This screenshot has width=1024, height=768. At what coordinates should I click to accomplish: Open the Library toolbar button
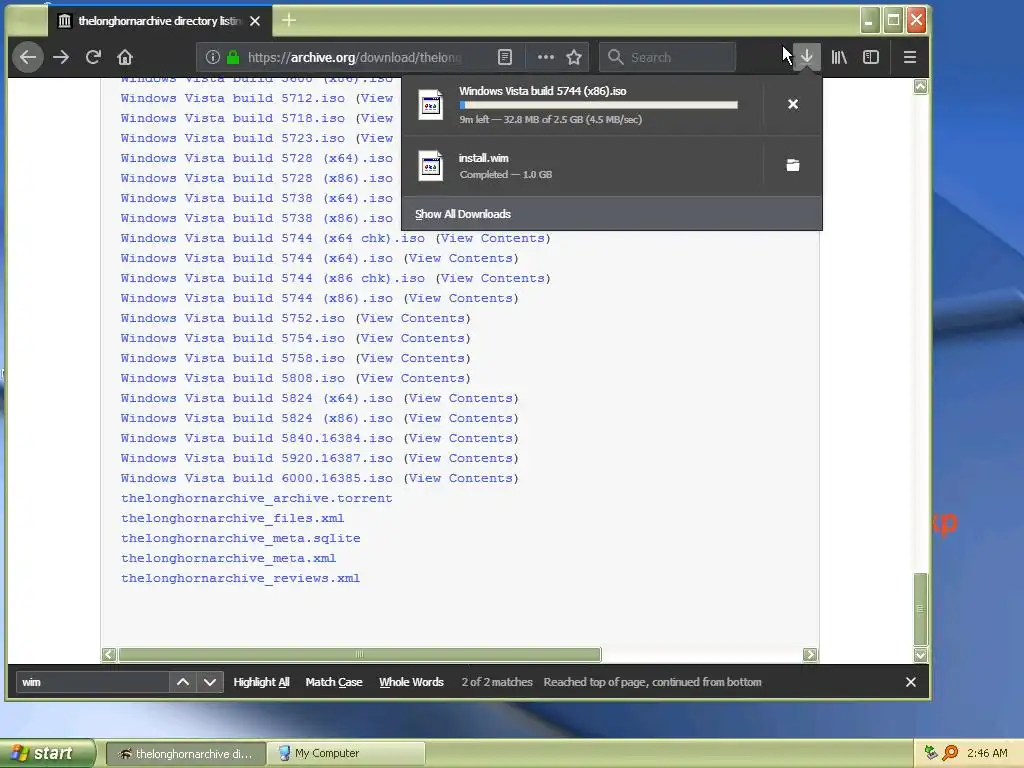pos(839,57)
